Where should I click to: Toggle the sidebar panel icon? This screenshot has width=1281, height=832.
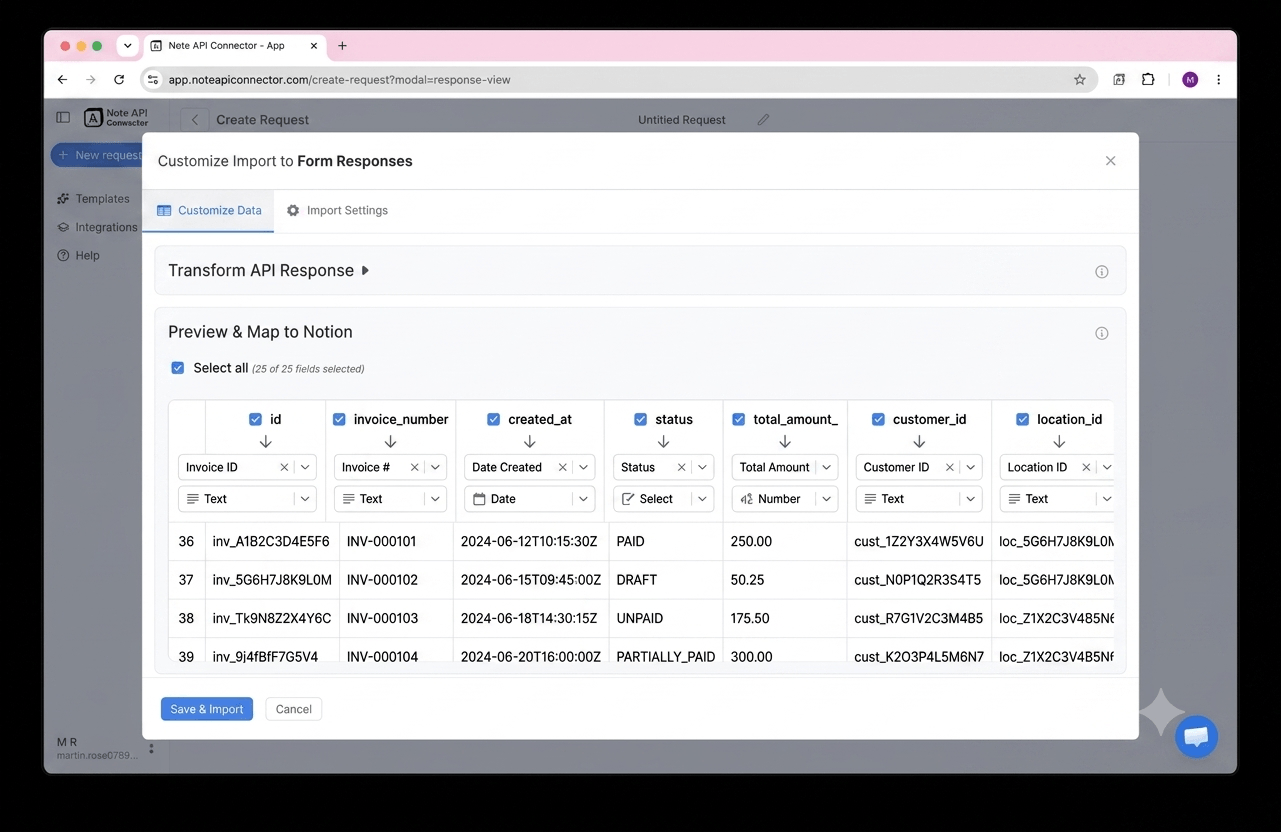[63, 117]
